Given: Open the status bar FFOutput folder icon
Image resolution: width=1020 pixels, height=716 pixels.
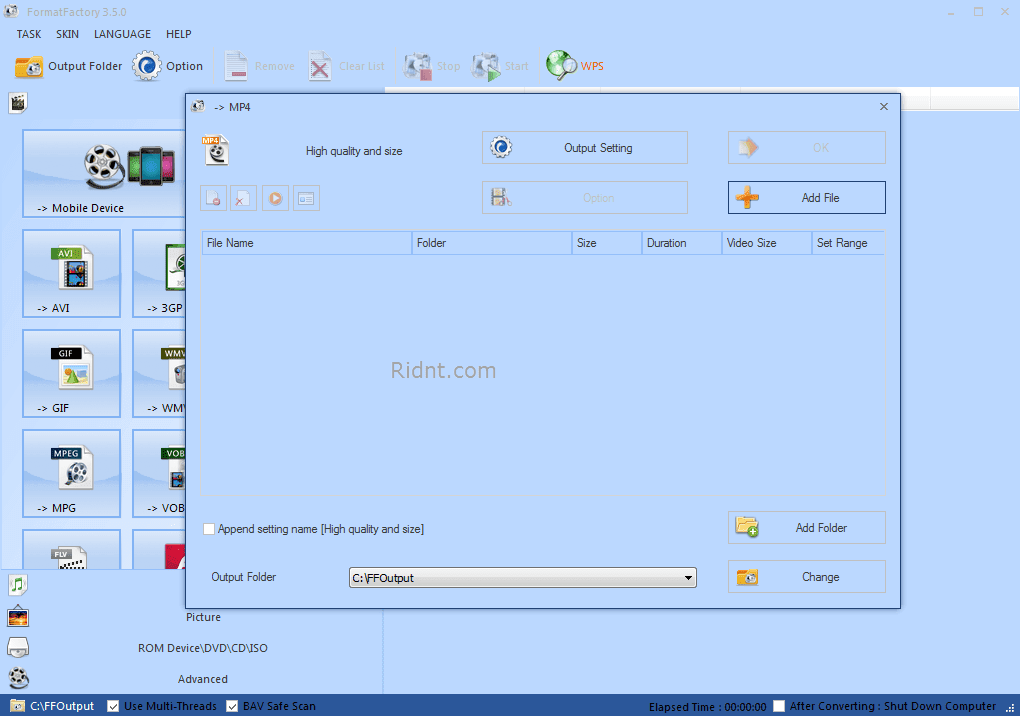Looking at the screenshot, I should (18, 706).
